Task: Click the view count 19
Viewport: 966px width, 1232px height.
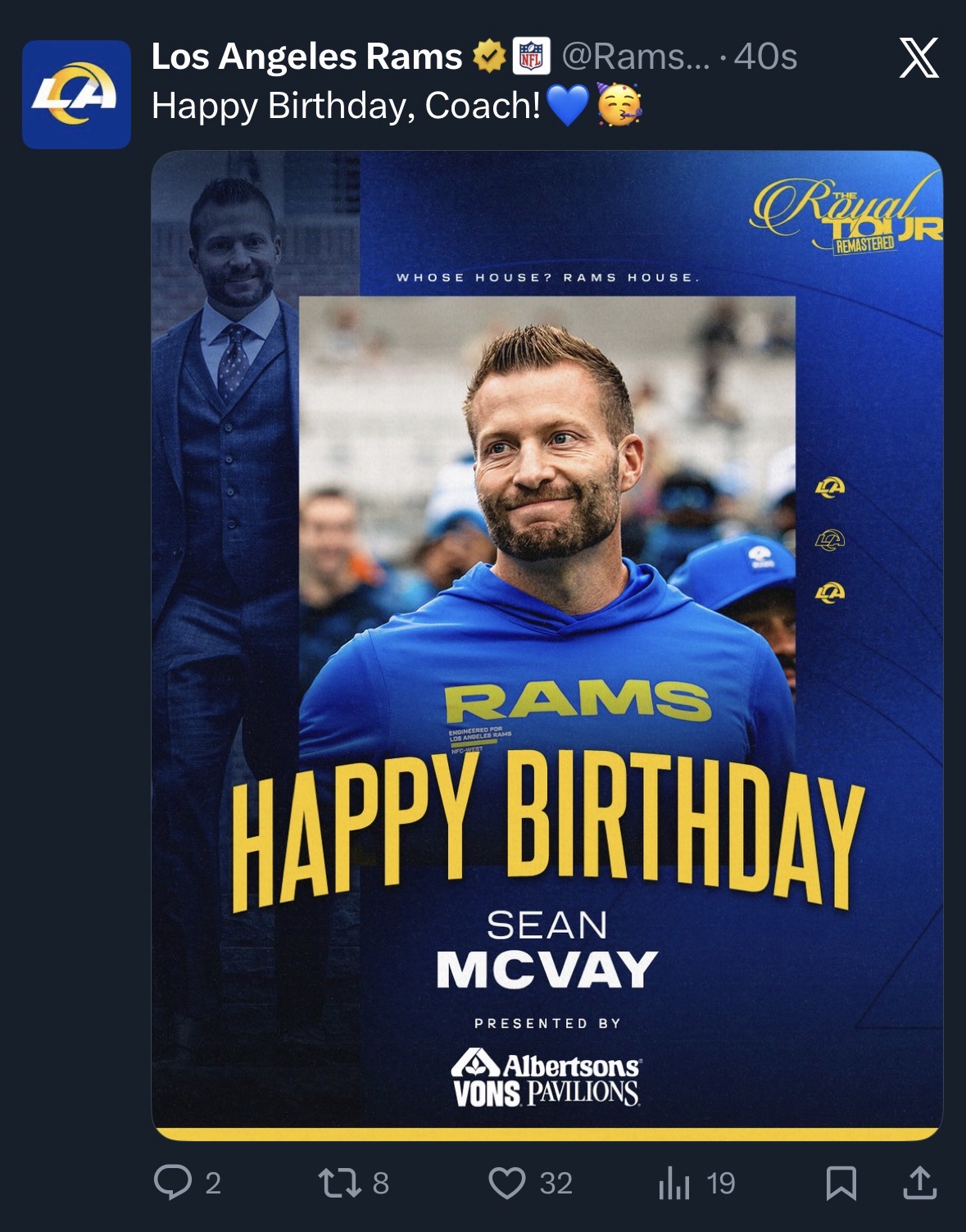Action: click(x=720, y=1184)
